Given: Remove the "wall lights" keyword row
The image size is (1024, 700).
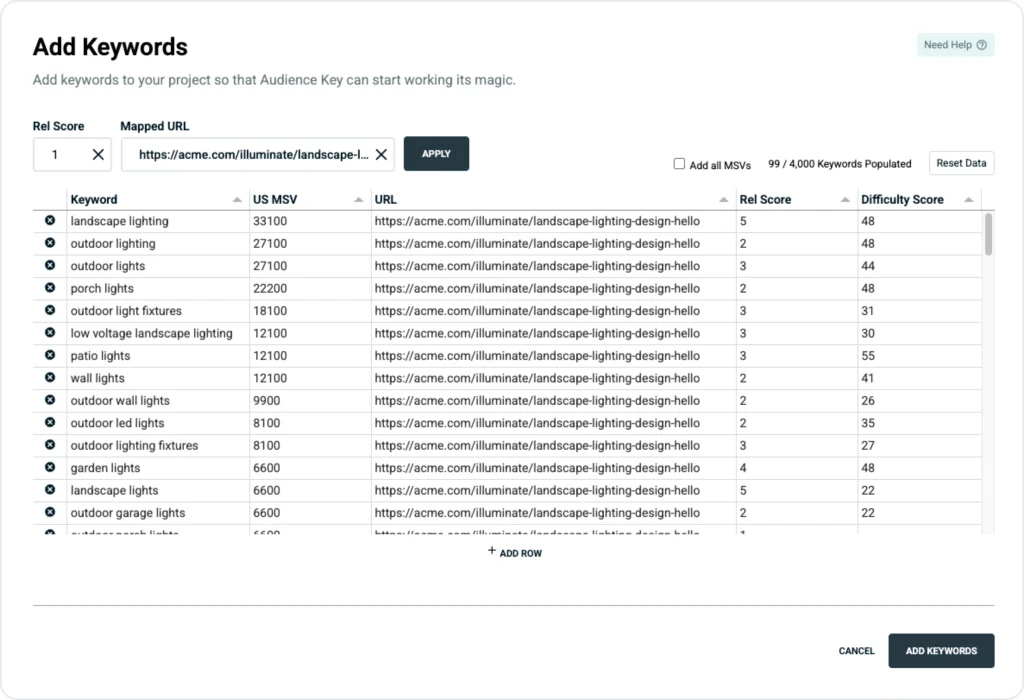Looking at the screenshot, I should click(49, 378).
